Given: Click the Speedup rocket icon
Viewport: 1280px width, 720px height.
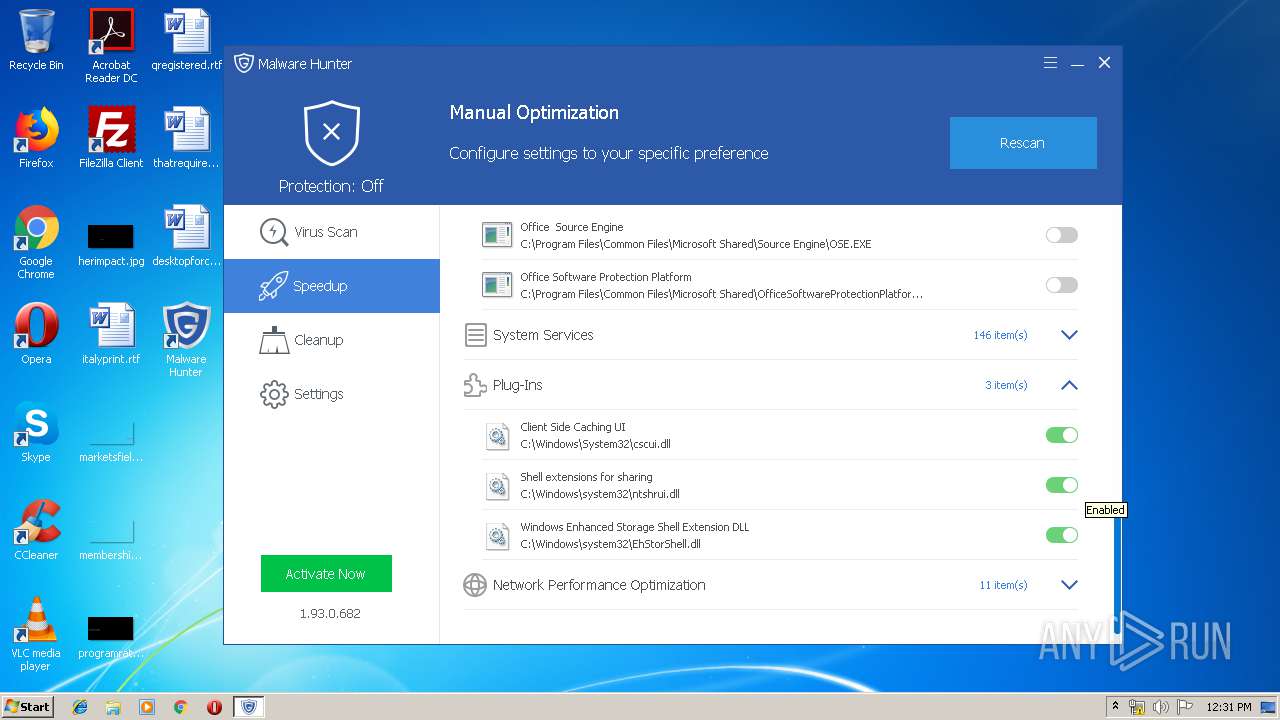Looking at the screenshot, I should click(x=273, y=286).
